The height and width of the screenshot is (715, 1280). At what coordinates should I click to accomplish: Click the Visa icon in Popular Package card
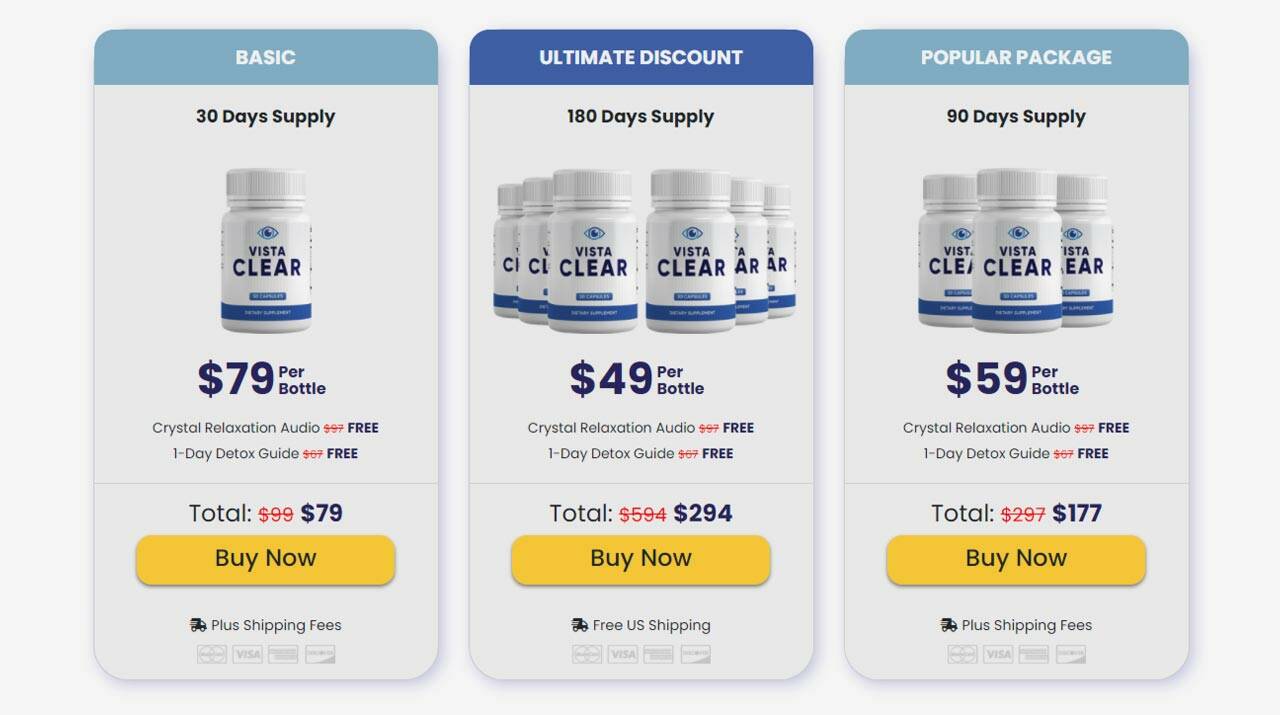[997, 654]
